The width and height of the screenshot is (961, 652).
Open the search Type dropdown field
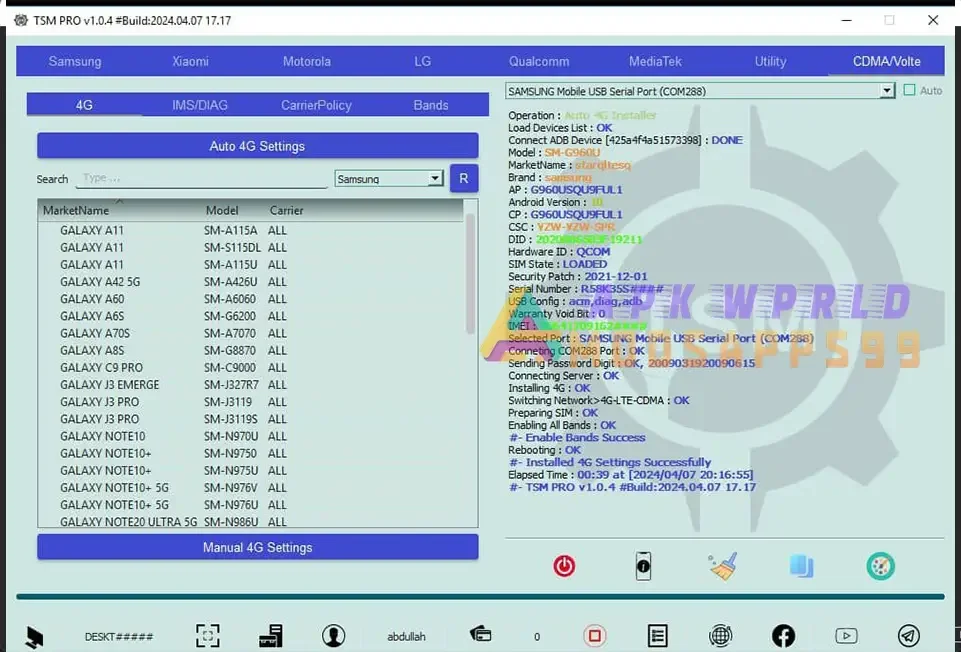(x=200, y=178)
